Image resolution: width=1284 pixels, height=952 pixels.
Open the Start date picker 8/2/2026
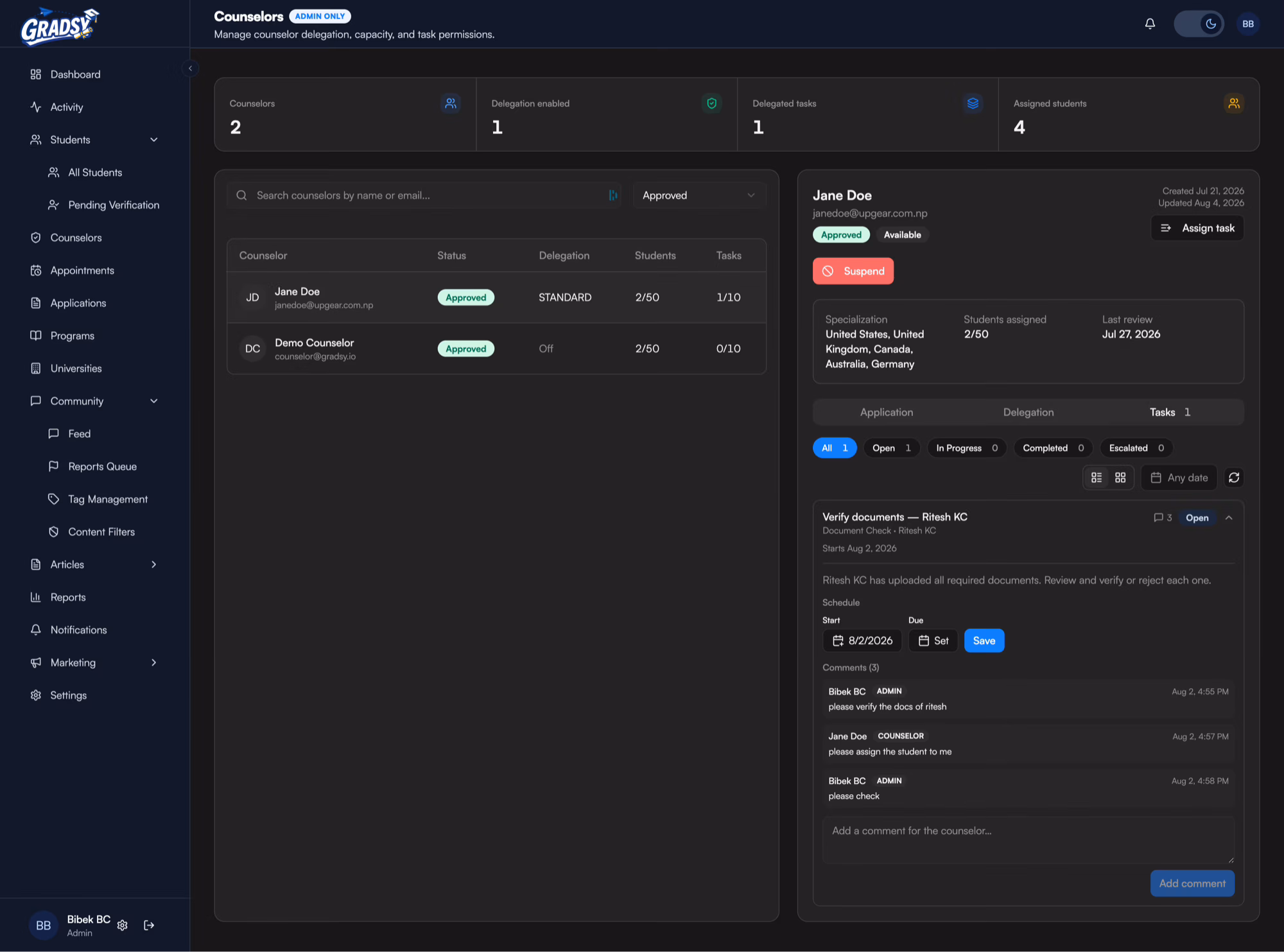pyautogui.click(x=862, y=640)
